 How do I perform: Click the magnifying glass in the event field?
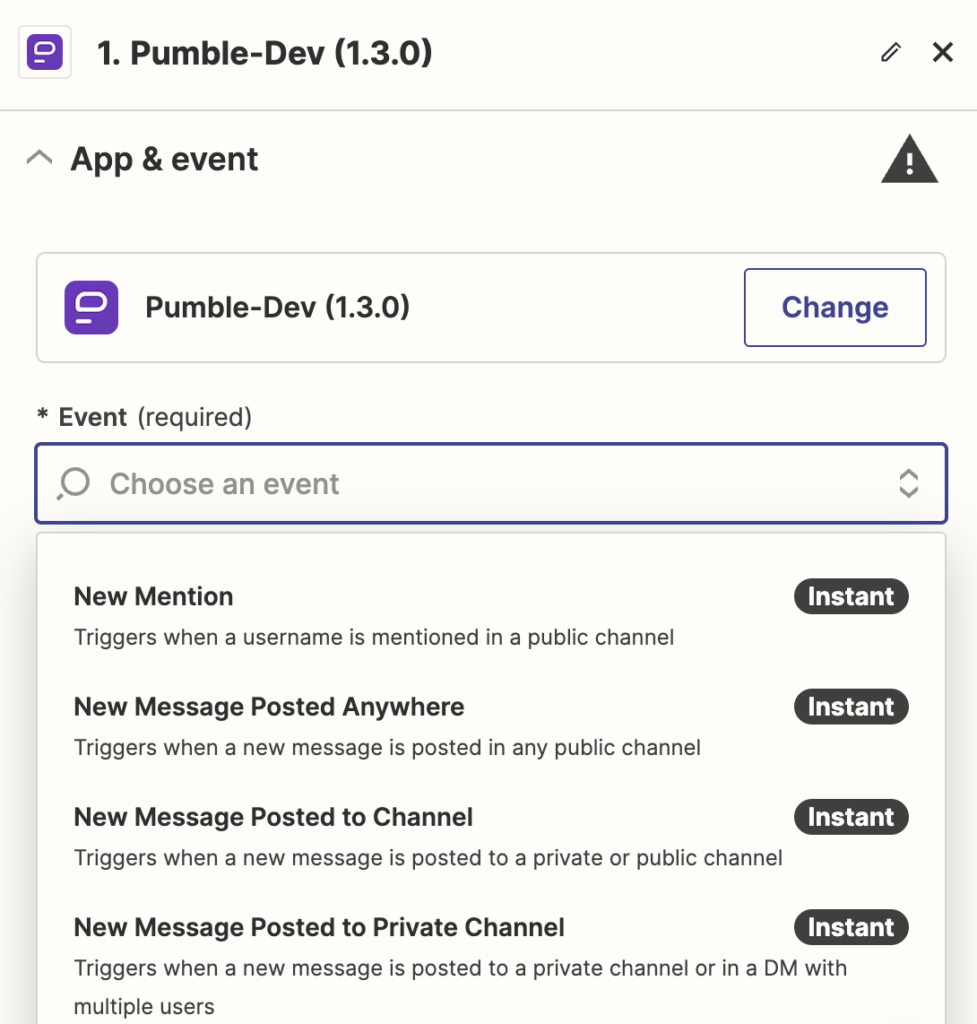72,483
